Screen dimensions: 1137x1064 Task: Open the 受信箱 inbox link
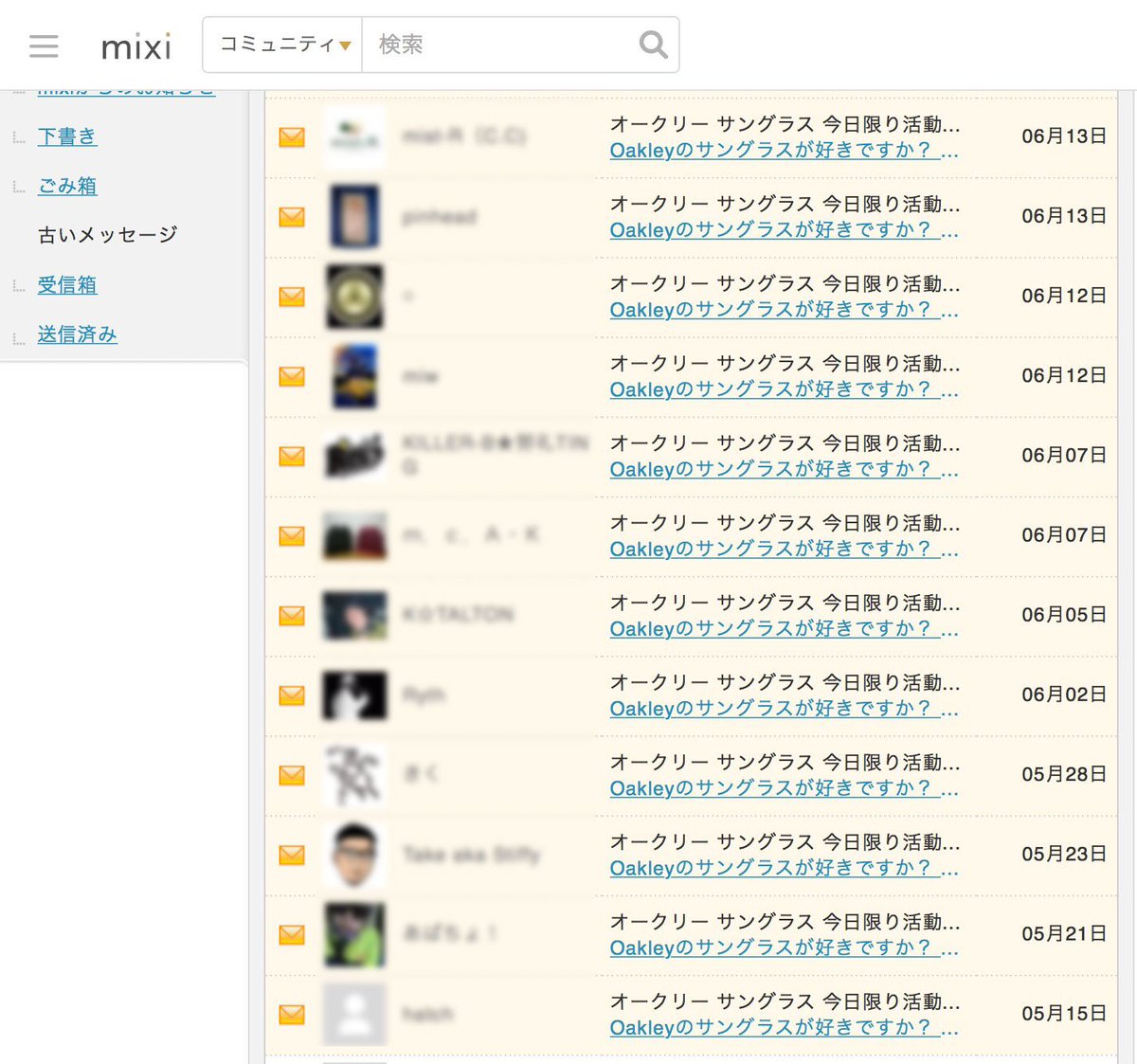(x=67, y=284)
